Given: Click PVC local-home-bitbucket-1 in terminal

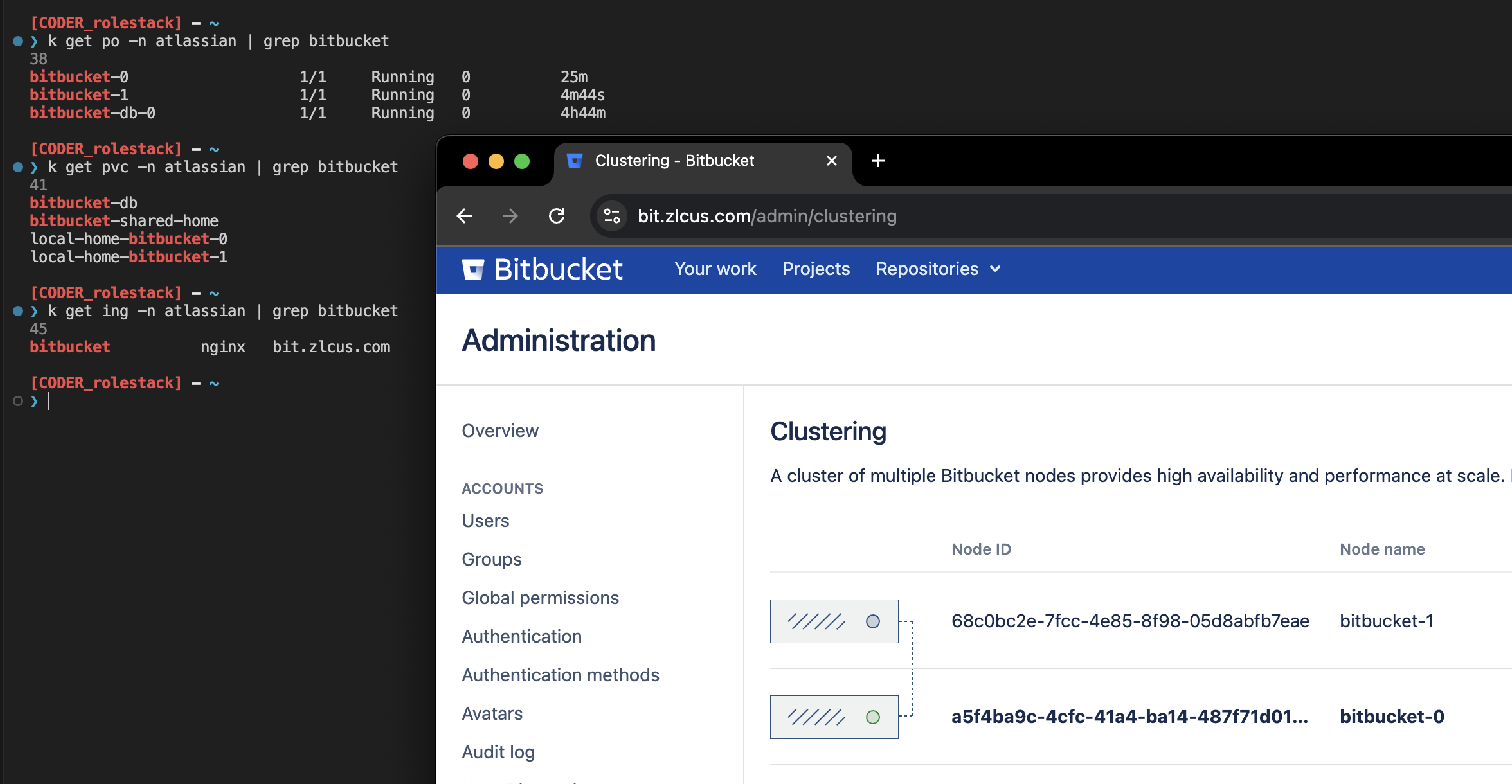Looking at the screenshot, I should (x=129, y=257).
